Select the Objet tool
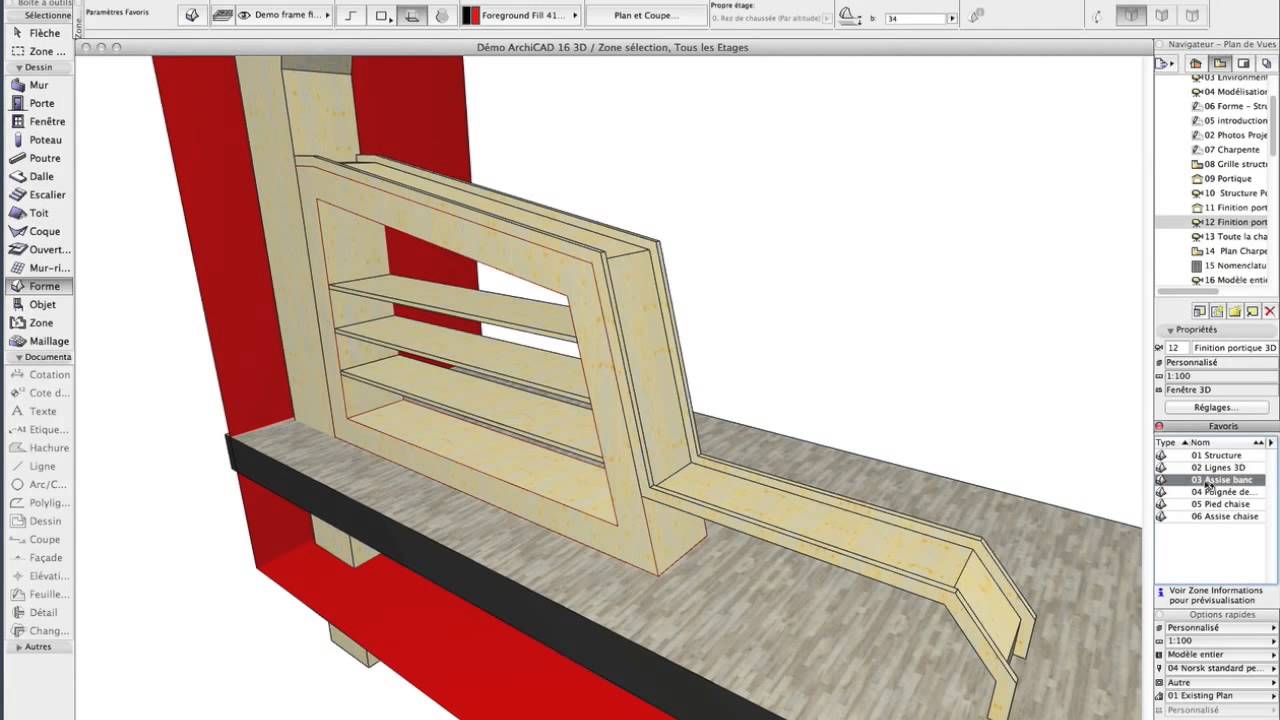Image resolution: width=1280 pixels, height=720 pixels. point(38,304)
